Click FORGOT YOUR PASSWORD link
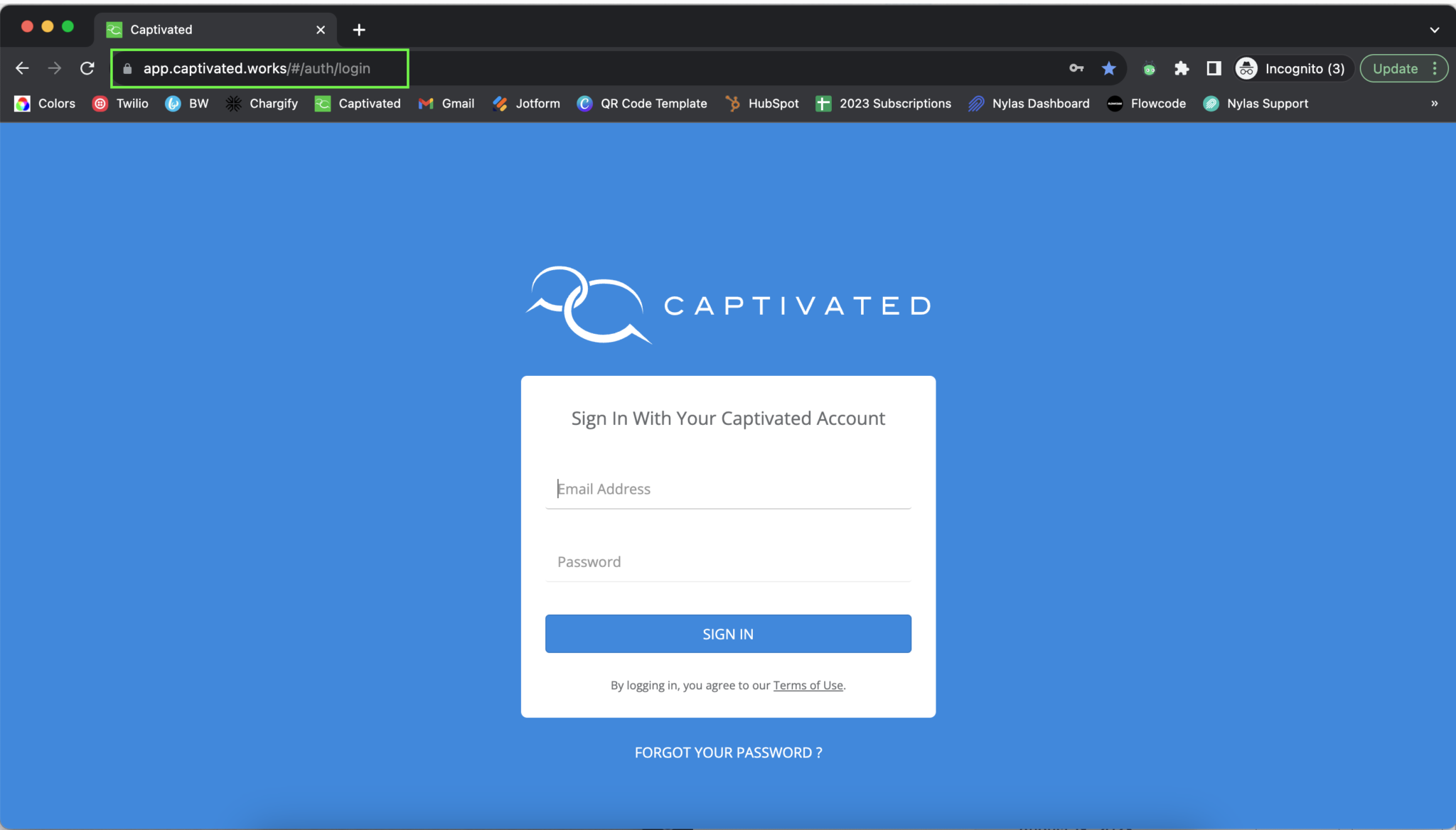1456x830 pixels. click(727, 752)
